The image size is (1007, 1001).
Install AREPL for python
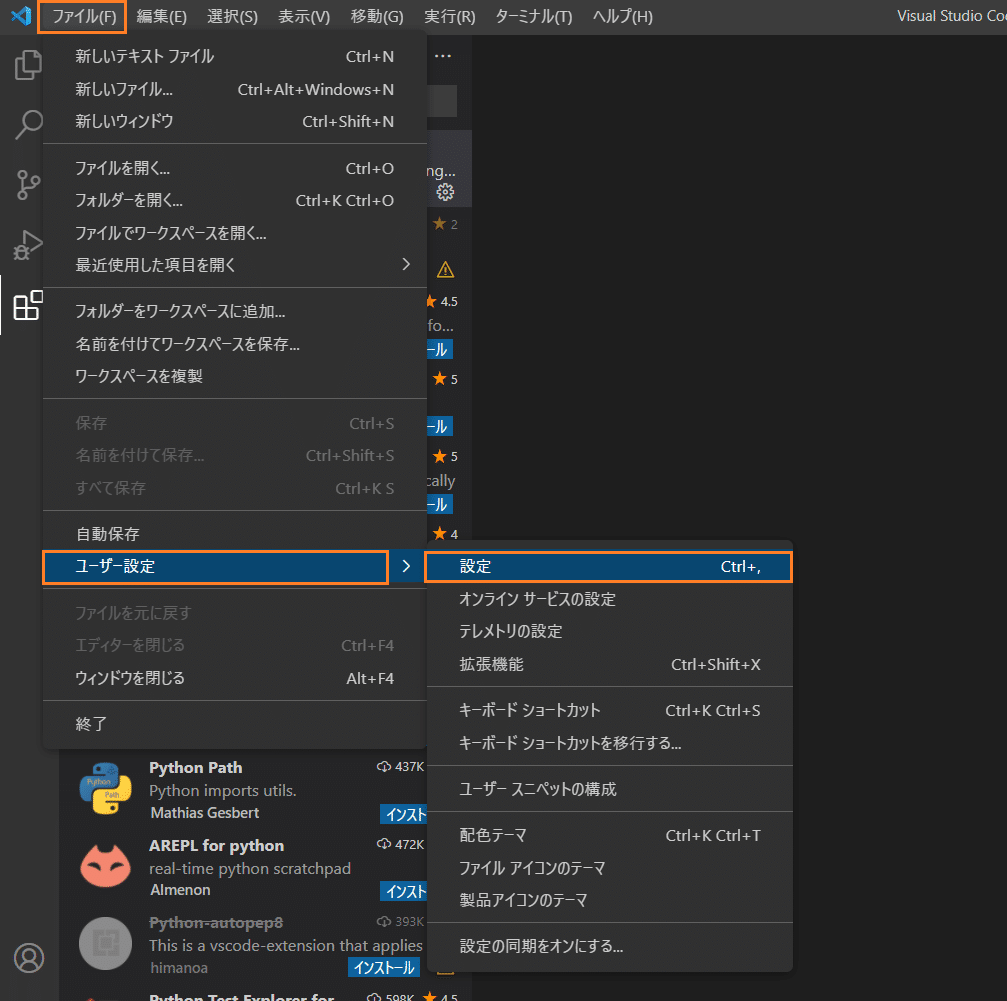point(405,891)
